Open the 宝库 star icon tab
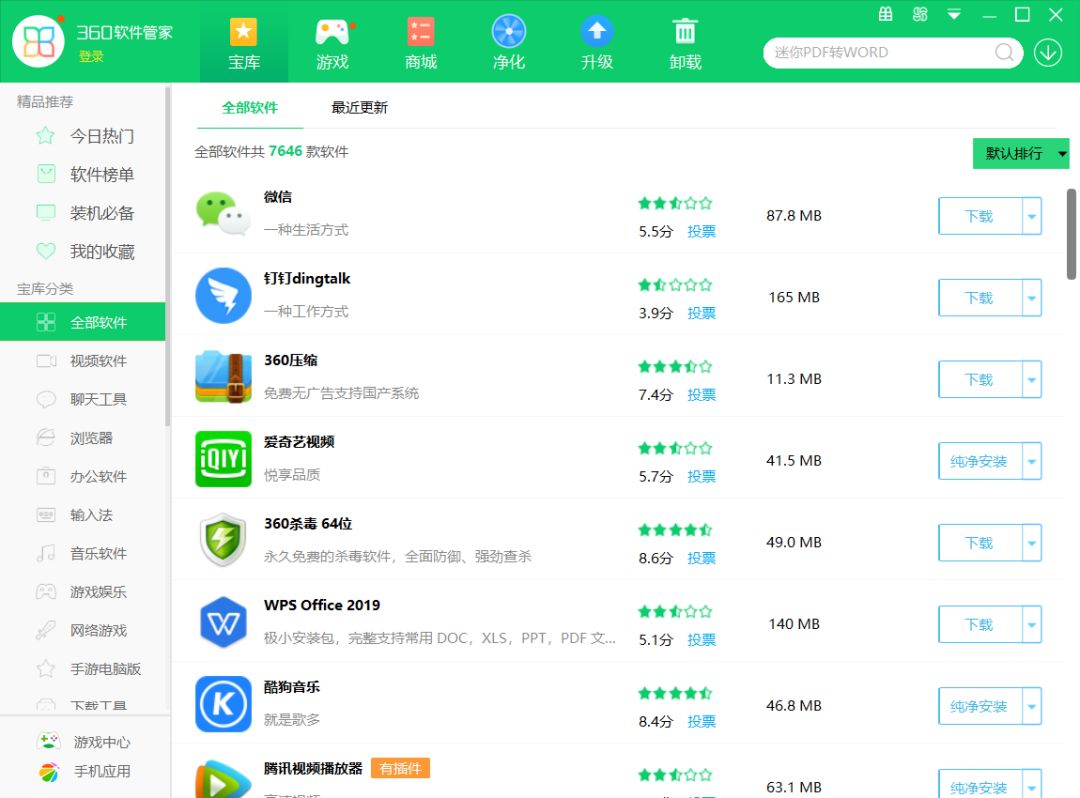Image resolution: width=1080 pixels, height=798 pixels. pyautogui.click(x=243, y=43)
